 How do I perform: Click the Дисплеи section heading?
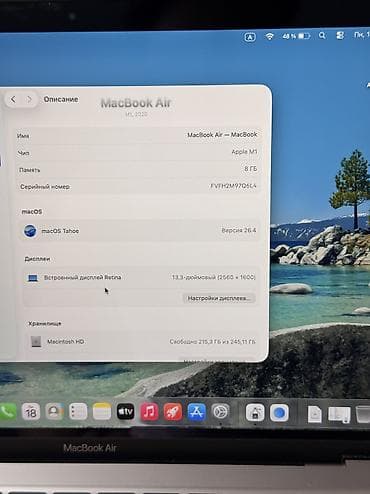point(37,259)
